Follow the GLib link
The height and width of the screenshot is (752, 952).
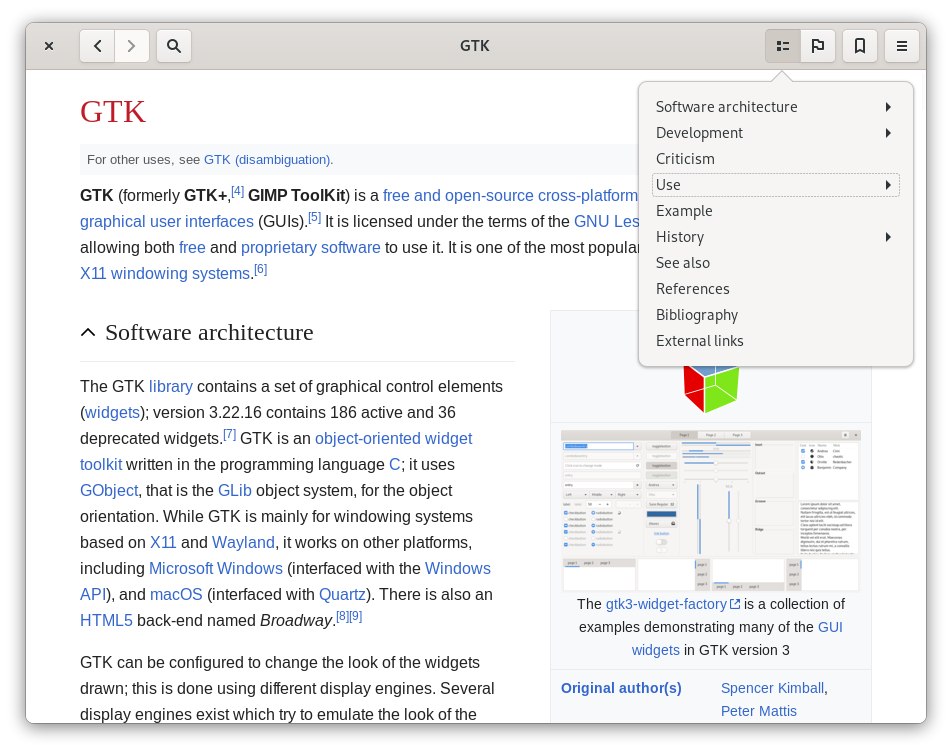235,490
